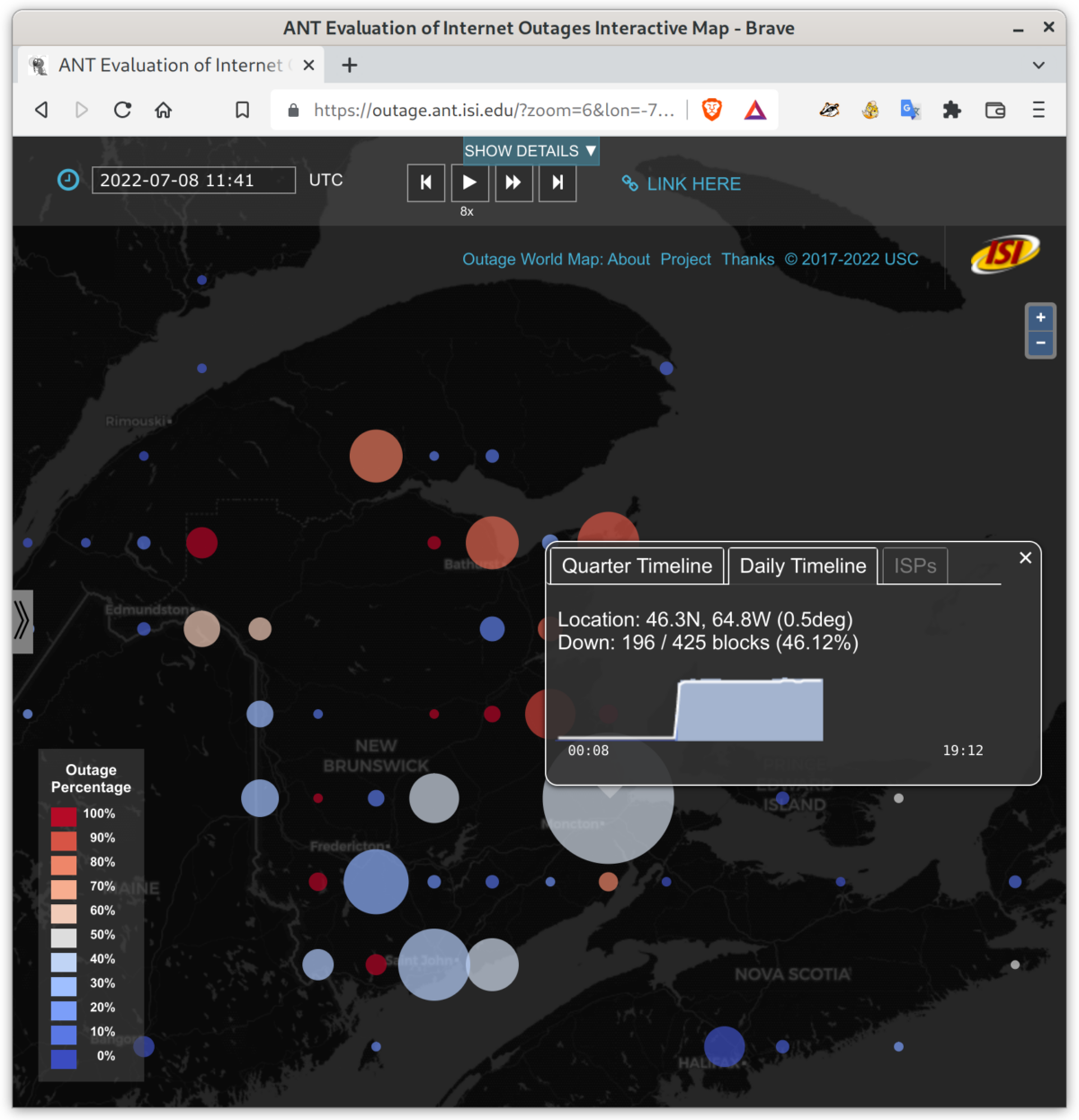The height and width of the screenshot is (1120, 1079).
Task: Click the LINK HERE link
Action: [x=693, y=184]
